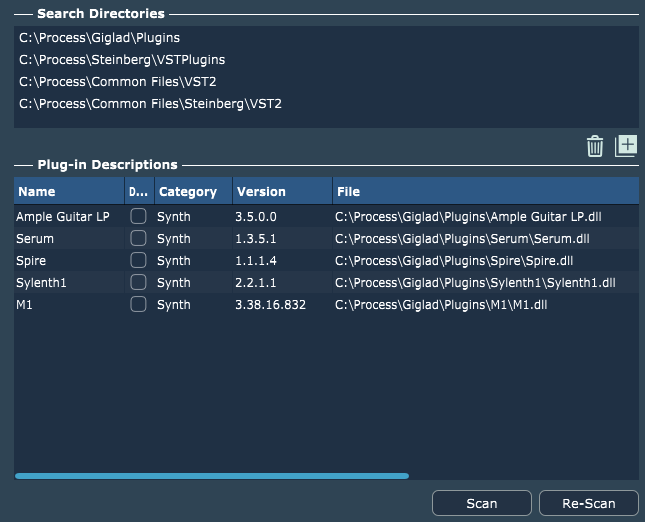645x522 pixels.
Task: Click the horizontal scrollbar under the plug-in table
Action: [x=212, y=476]
